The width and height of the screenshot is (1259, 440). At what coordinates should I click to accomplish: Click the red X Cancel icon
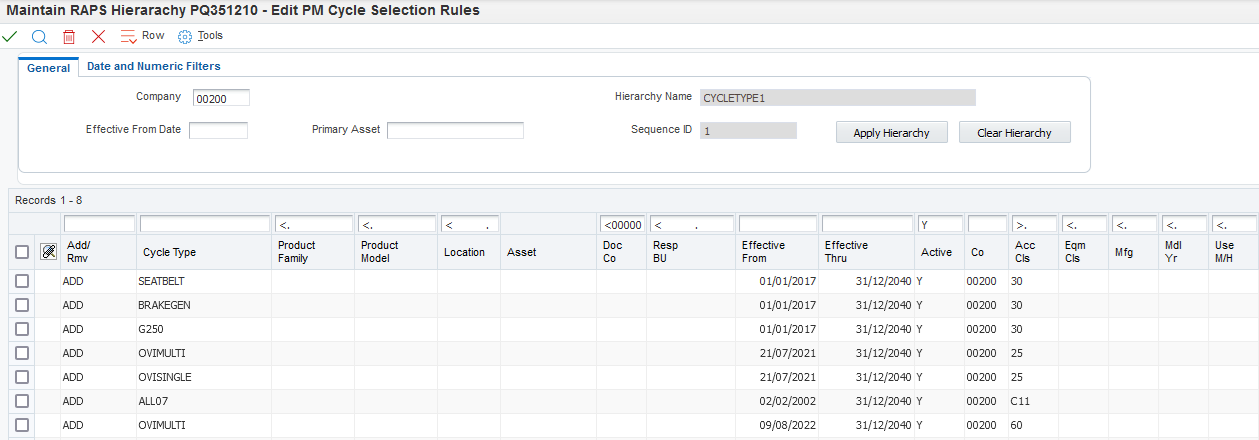[x=98, y=36]
